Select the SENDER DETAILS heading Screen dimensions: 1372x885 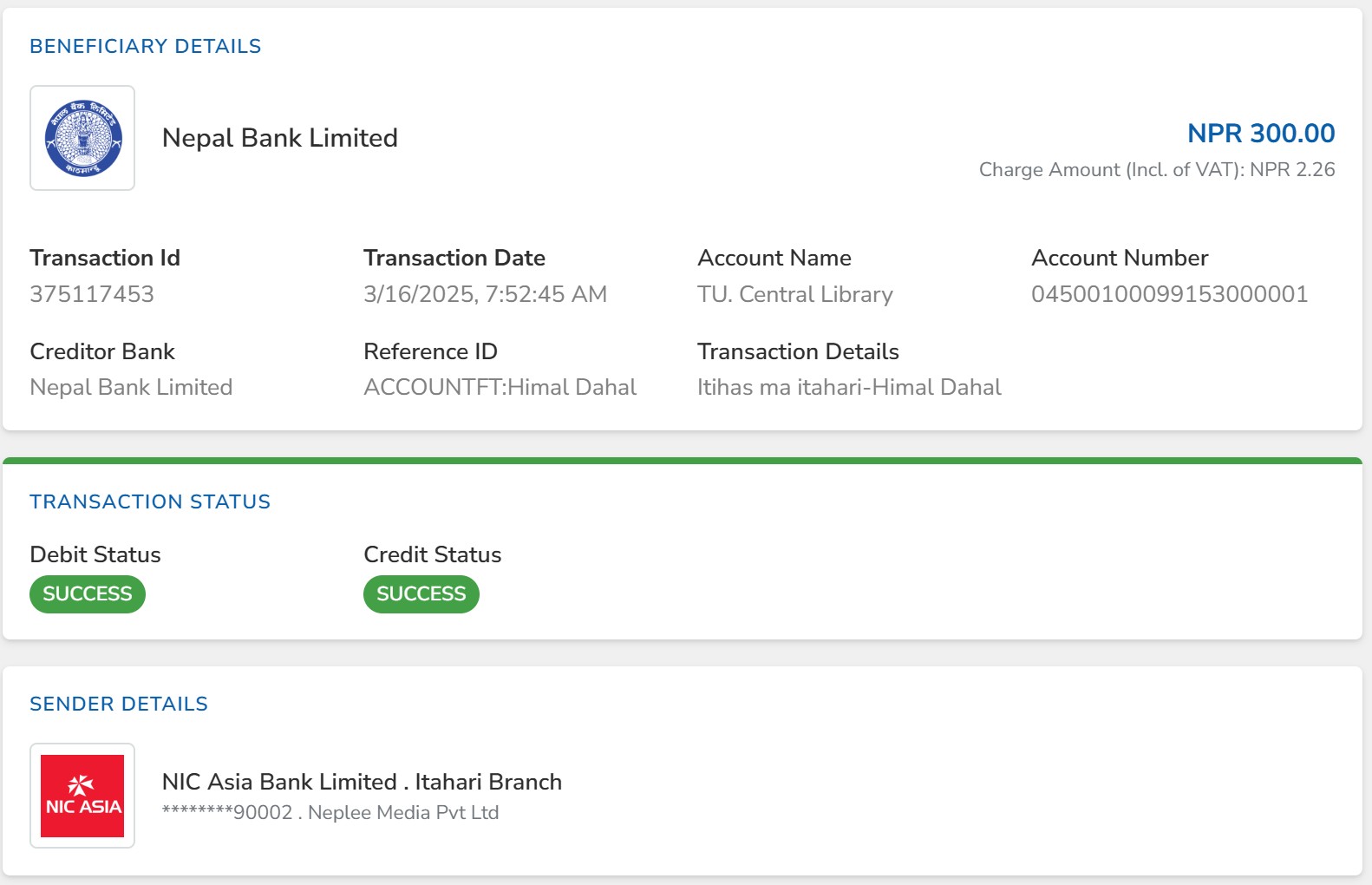[x=119, y=705]
